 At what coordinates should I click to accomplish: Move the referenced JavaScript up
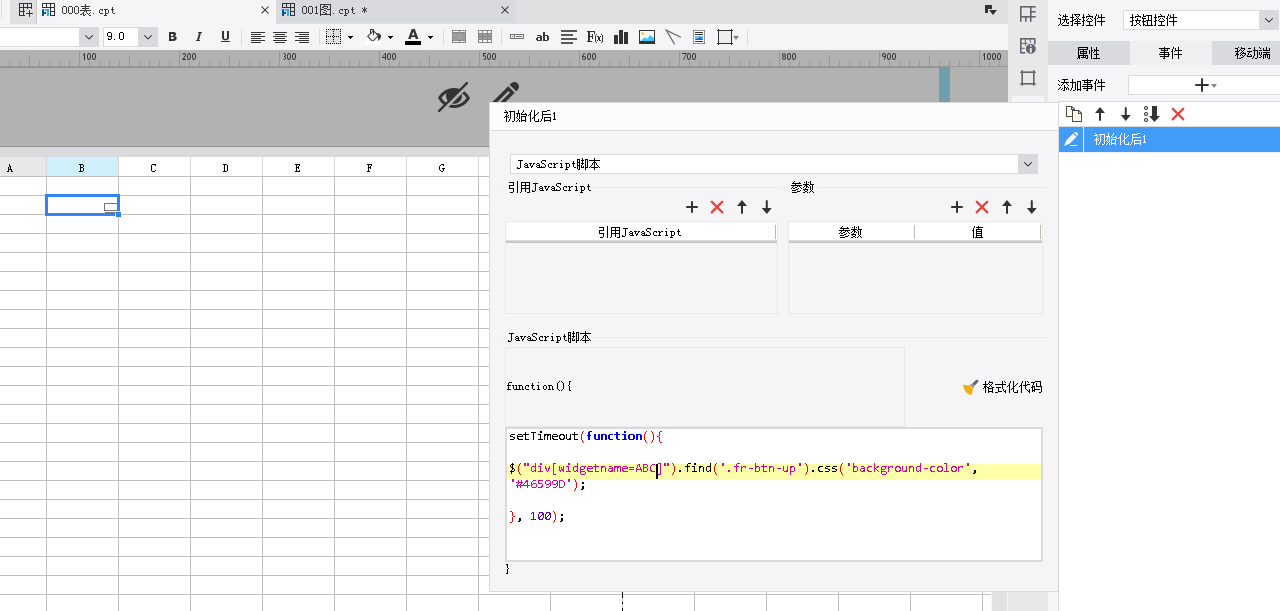(x=742, y=207)
